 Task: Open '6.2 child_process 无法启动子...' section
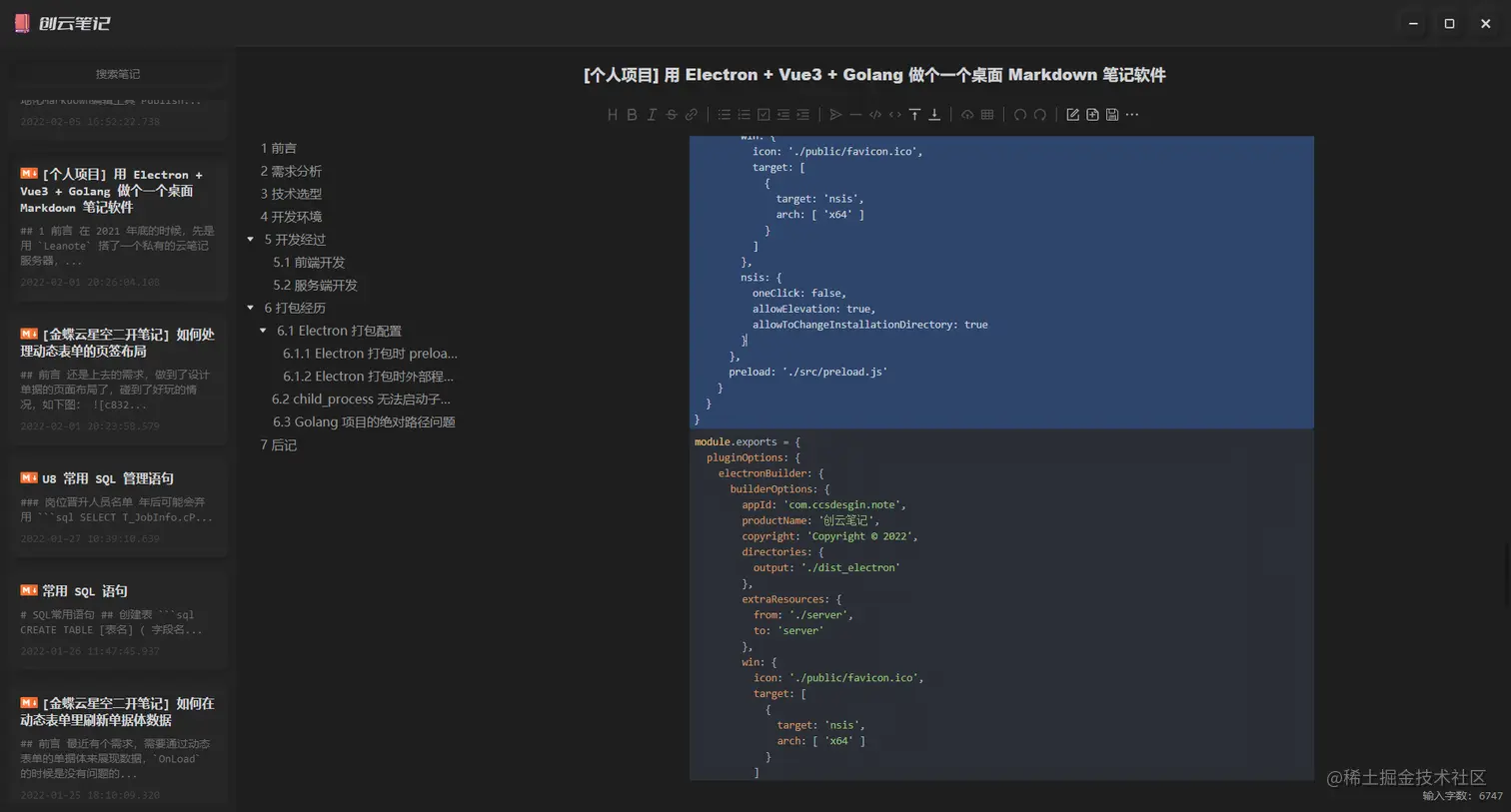(361, 400)
